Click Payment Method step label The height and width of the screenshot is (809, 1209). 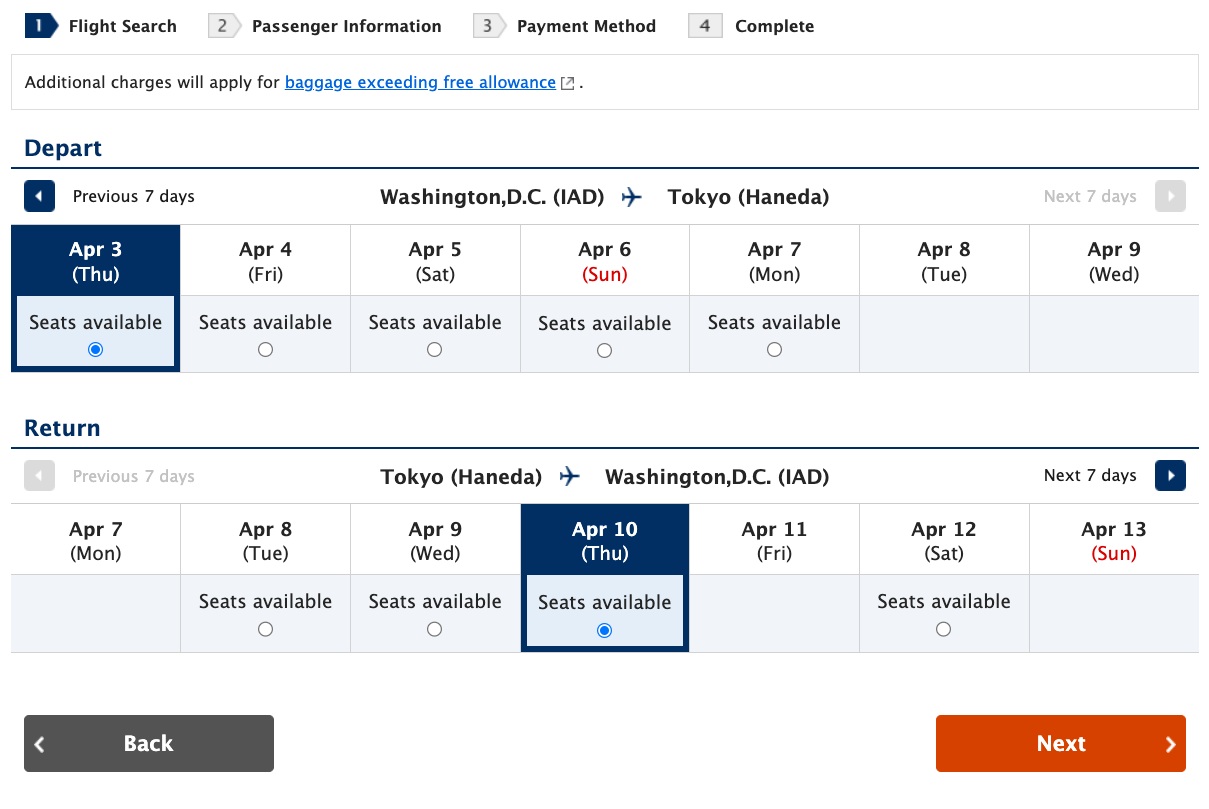click(x=586, y=27)
